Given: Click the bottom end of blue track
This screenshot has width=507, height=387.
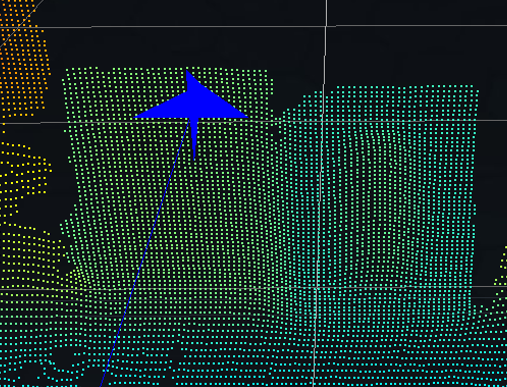Looking at the screenshot, I should coord(101,384).
